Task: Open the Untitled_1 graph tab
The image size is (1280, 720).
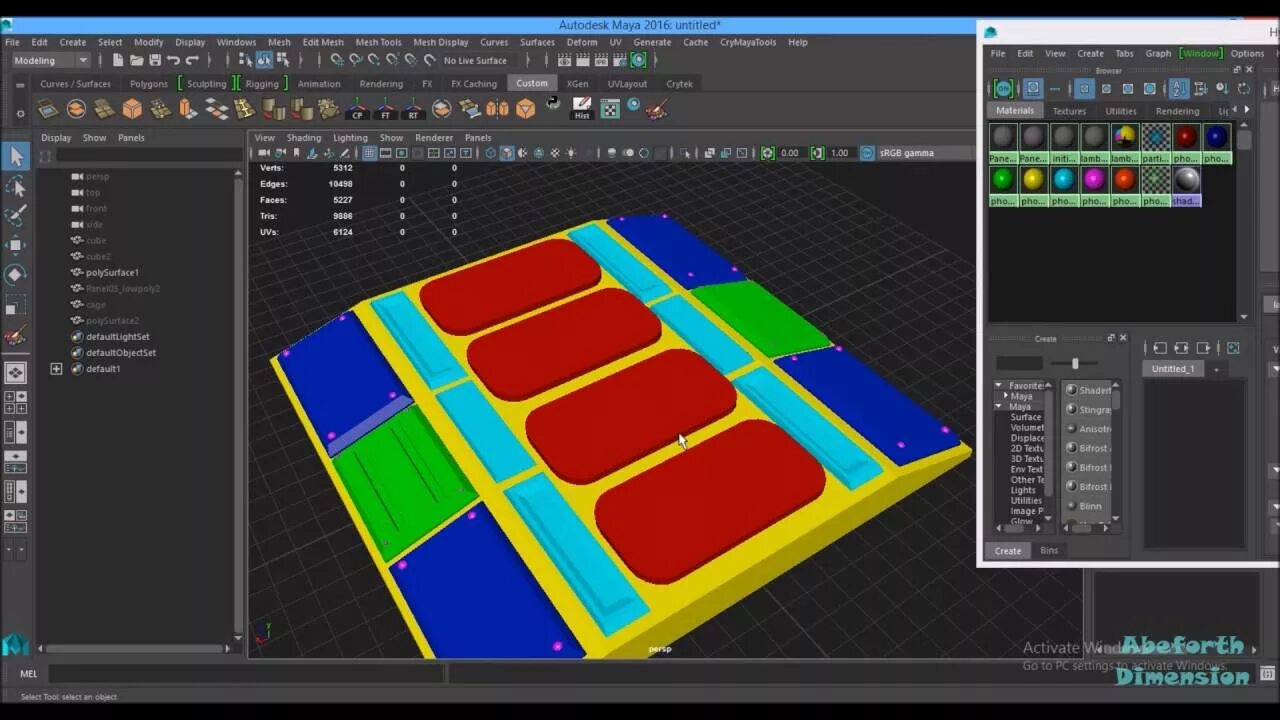Action: coord(1172,369)
